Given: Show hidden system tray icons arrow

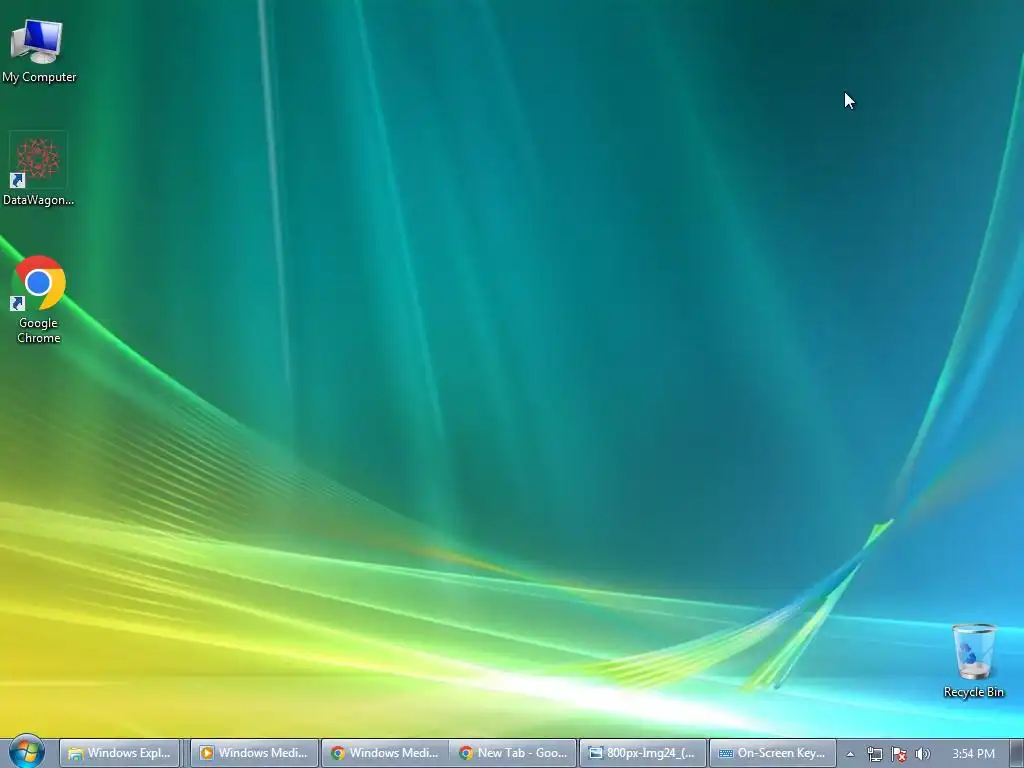Looking at the screenshot, I should click(x=850, y=754).
